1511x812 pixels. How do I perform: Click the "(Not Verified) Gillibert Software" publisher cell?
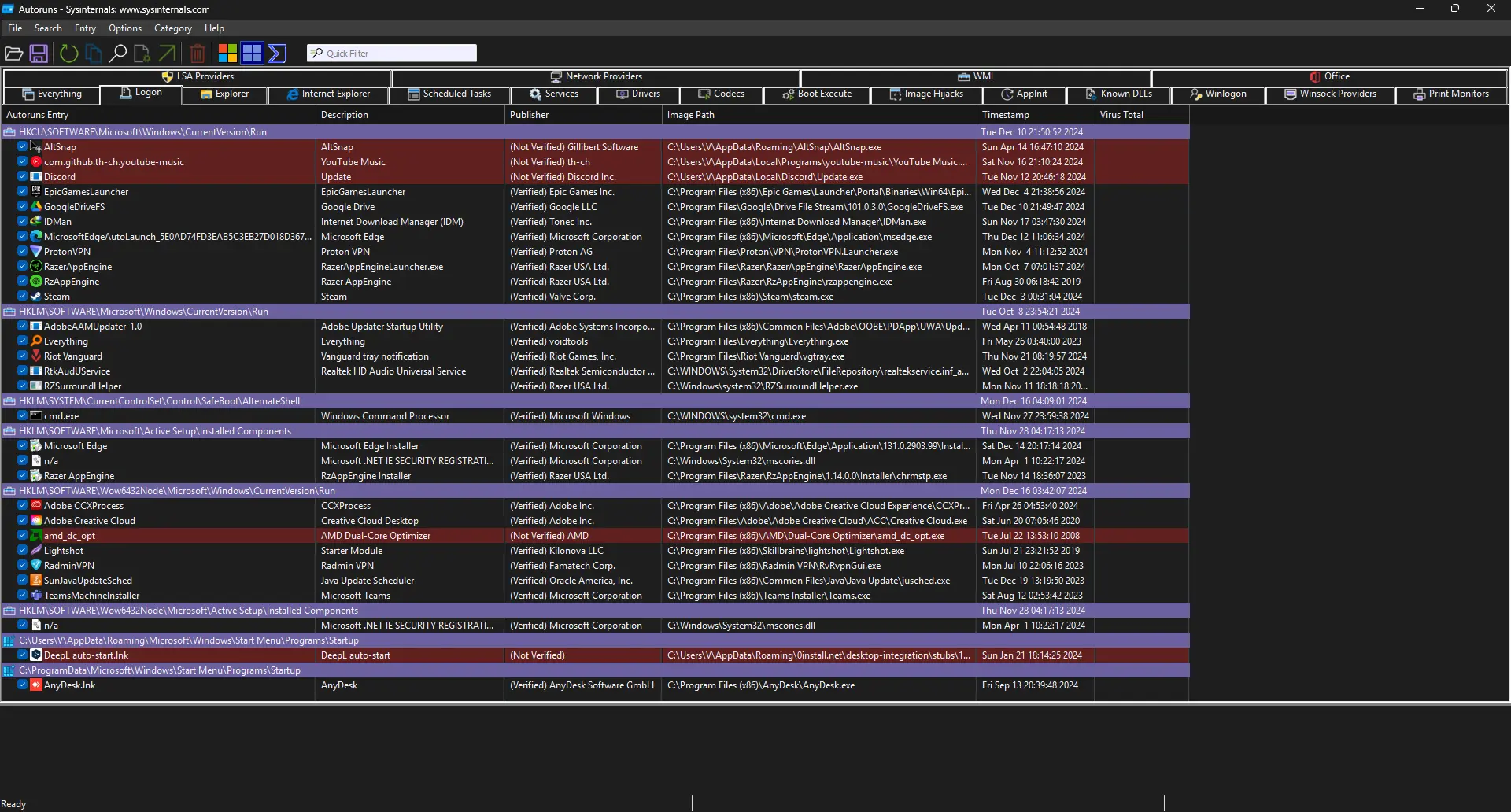coord(574,147)
